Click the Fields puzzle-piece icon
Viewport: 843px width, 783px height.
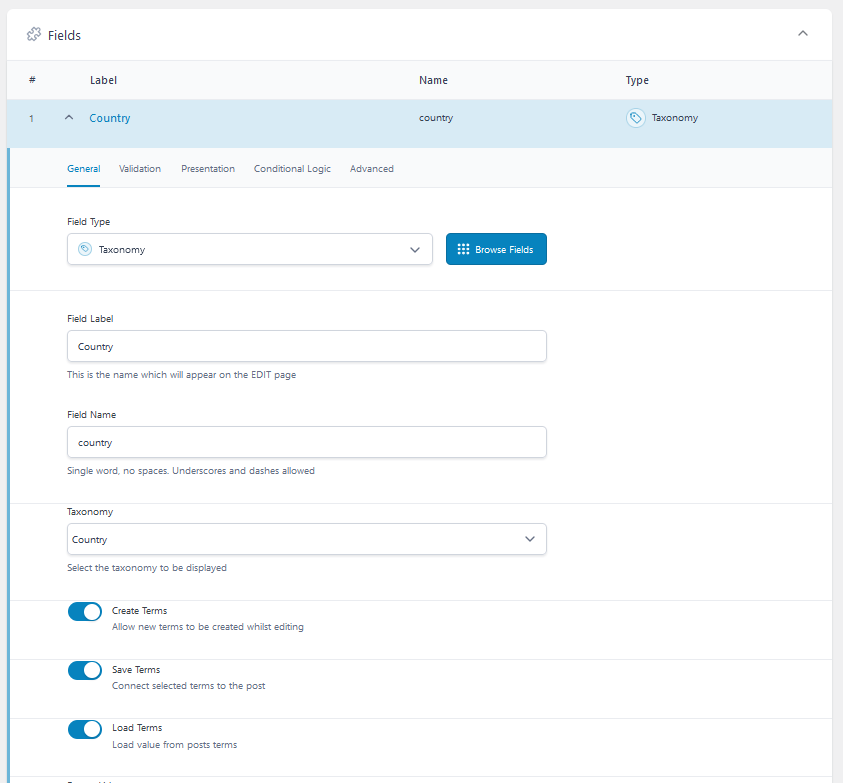click(x=34, y=34)
